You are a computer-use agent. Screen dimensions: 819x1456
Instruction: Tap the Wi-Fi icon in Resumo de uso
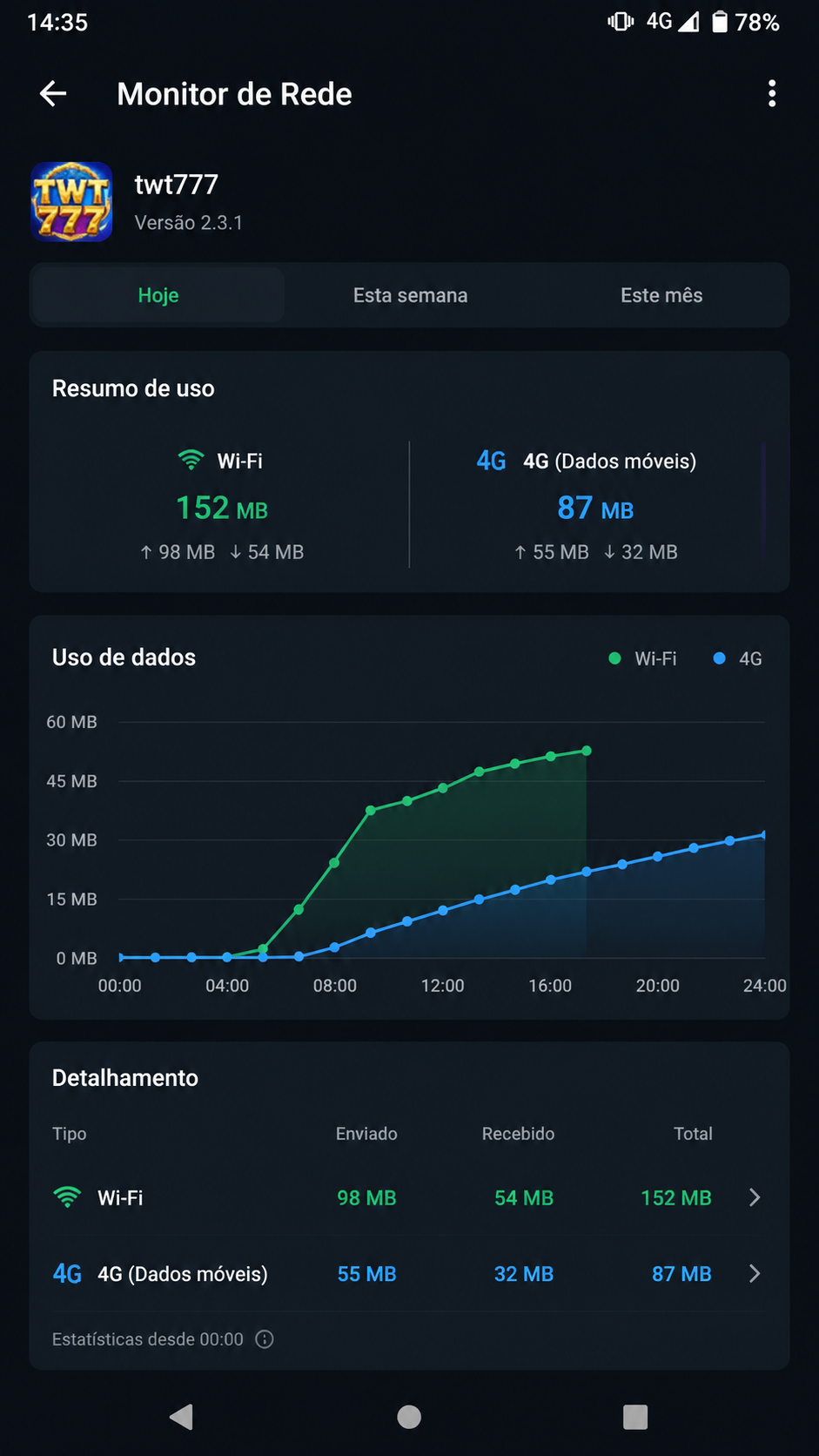191,460
